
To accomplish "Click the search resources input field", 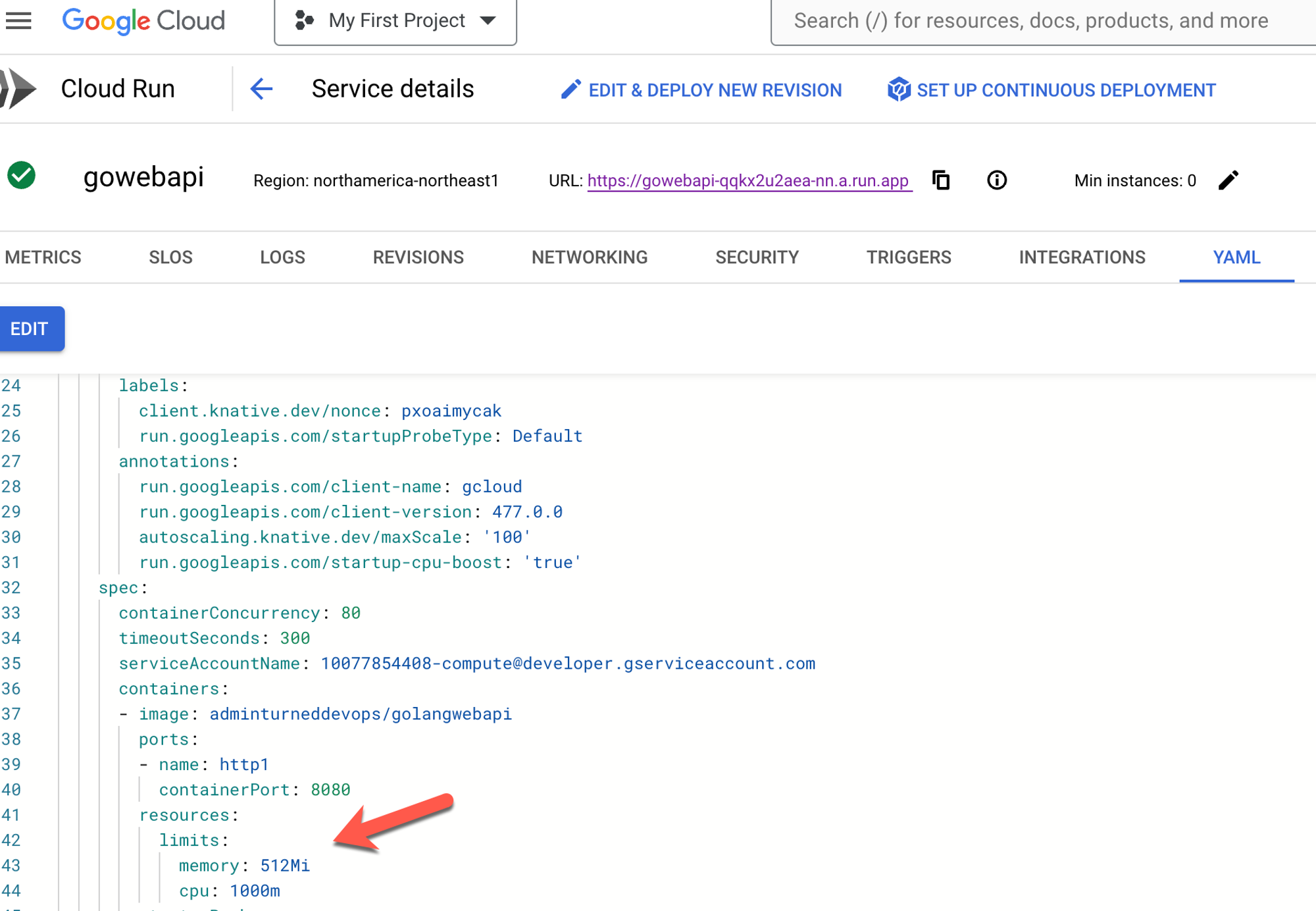I will [1040, 21].
